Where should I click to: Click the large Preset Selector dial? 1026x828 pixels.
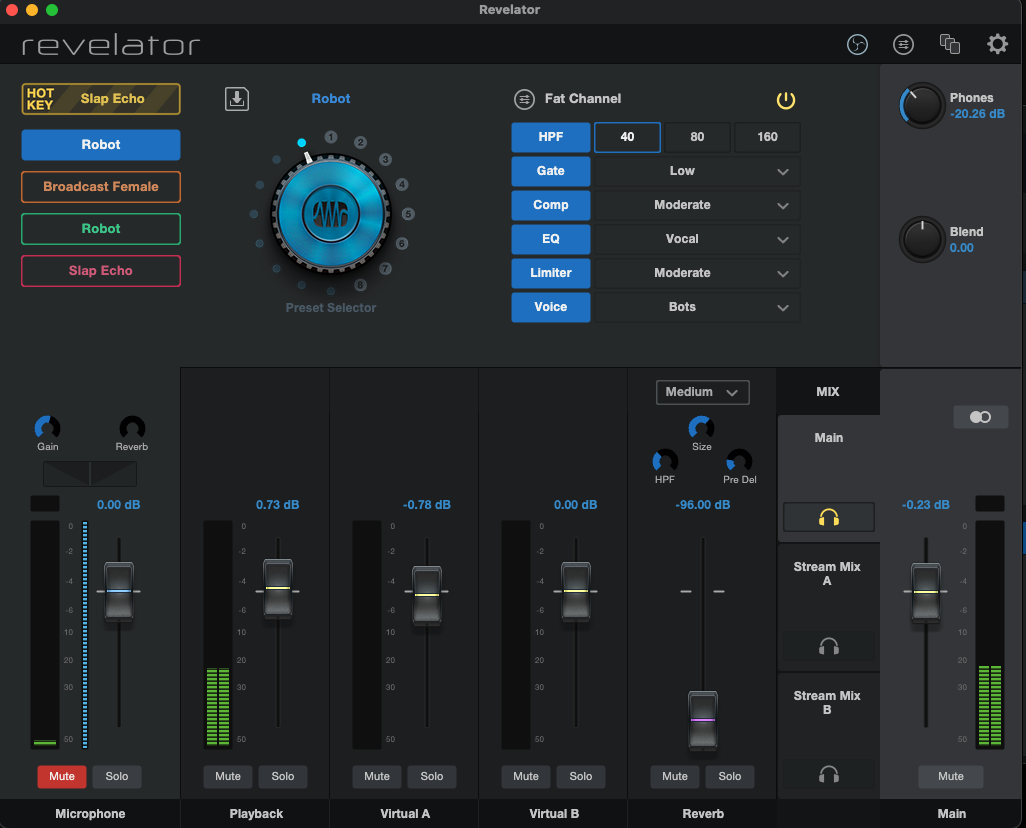coord(330,213)
